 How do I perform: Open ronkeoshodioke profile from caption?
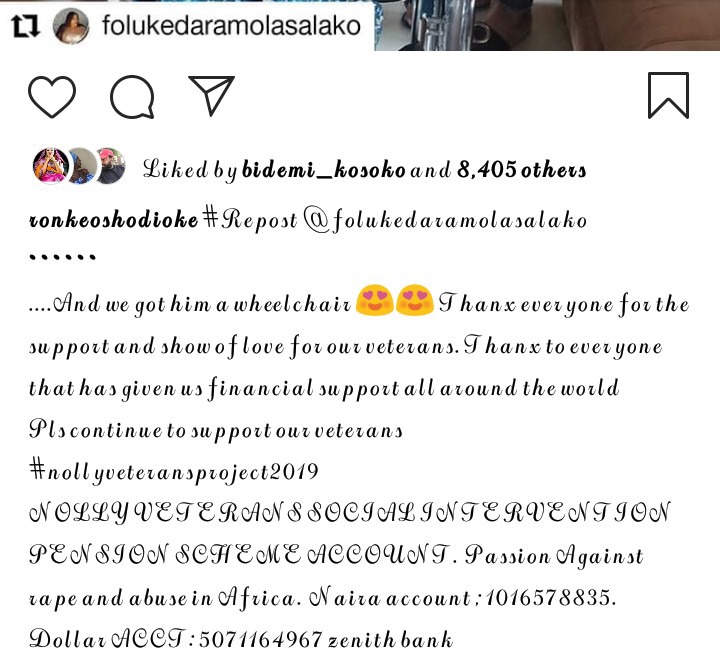(113, 220)
